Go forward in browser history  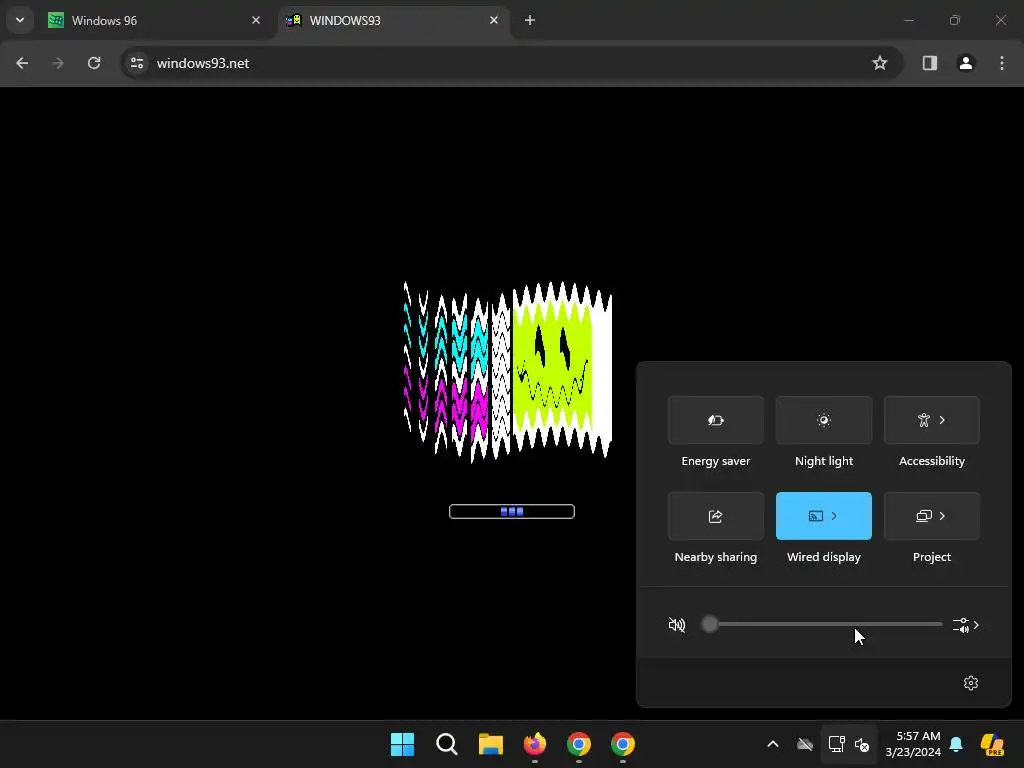58,63
